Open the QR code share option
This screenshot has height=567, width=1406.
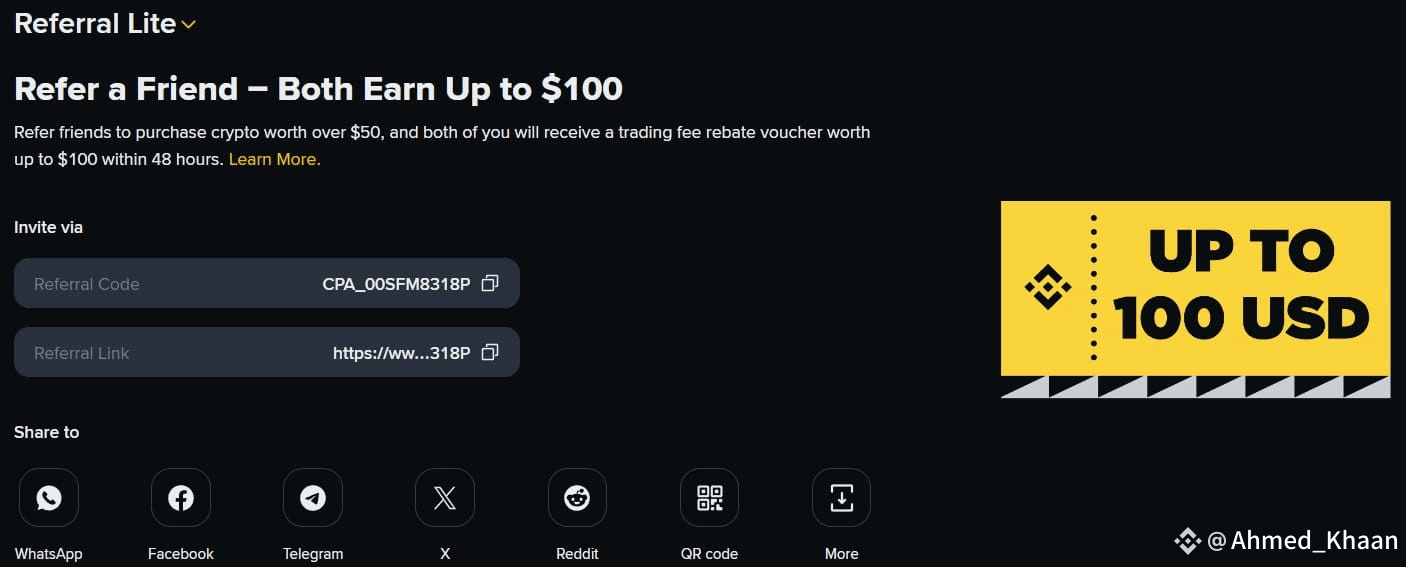[x=709, y=498]
